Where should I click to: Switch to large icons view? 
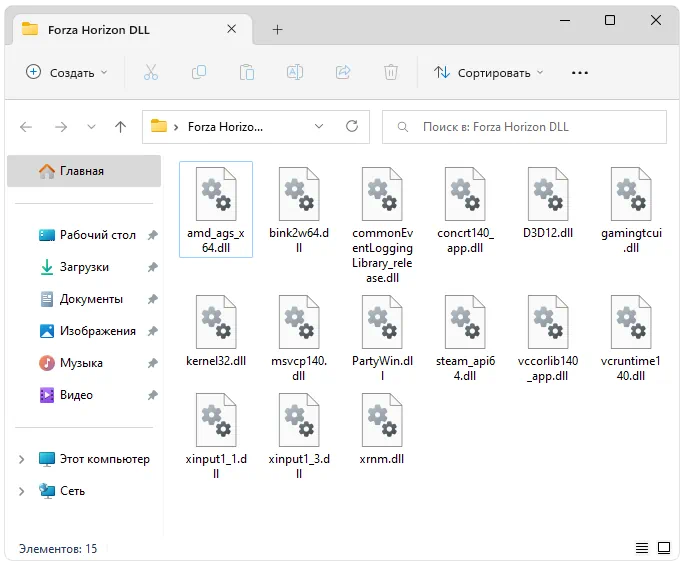click(664, 548)
